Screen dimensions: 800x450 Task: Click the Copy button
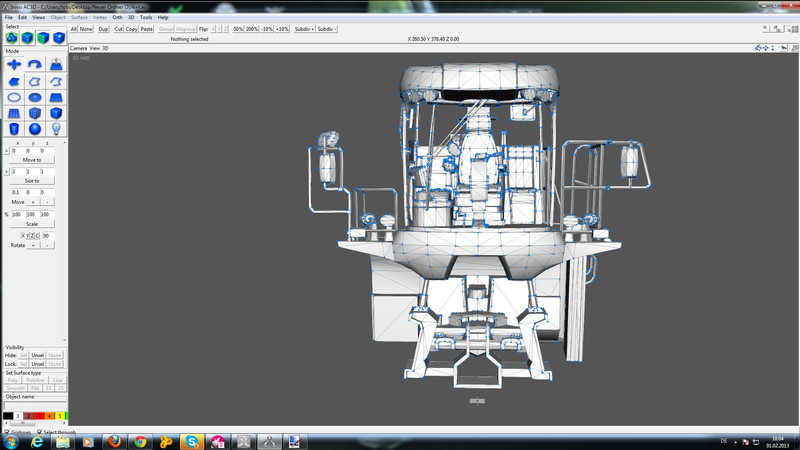pos(132,29)
